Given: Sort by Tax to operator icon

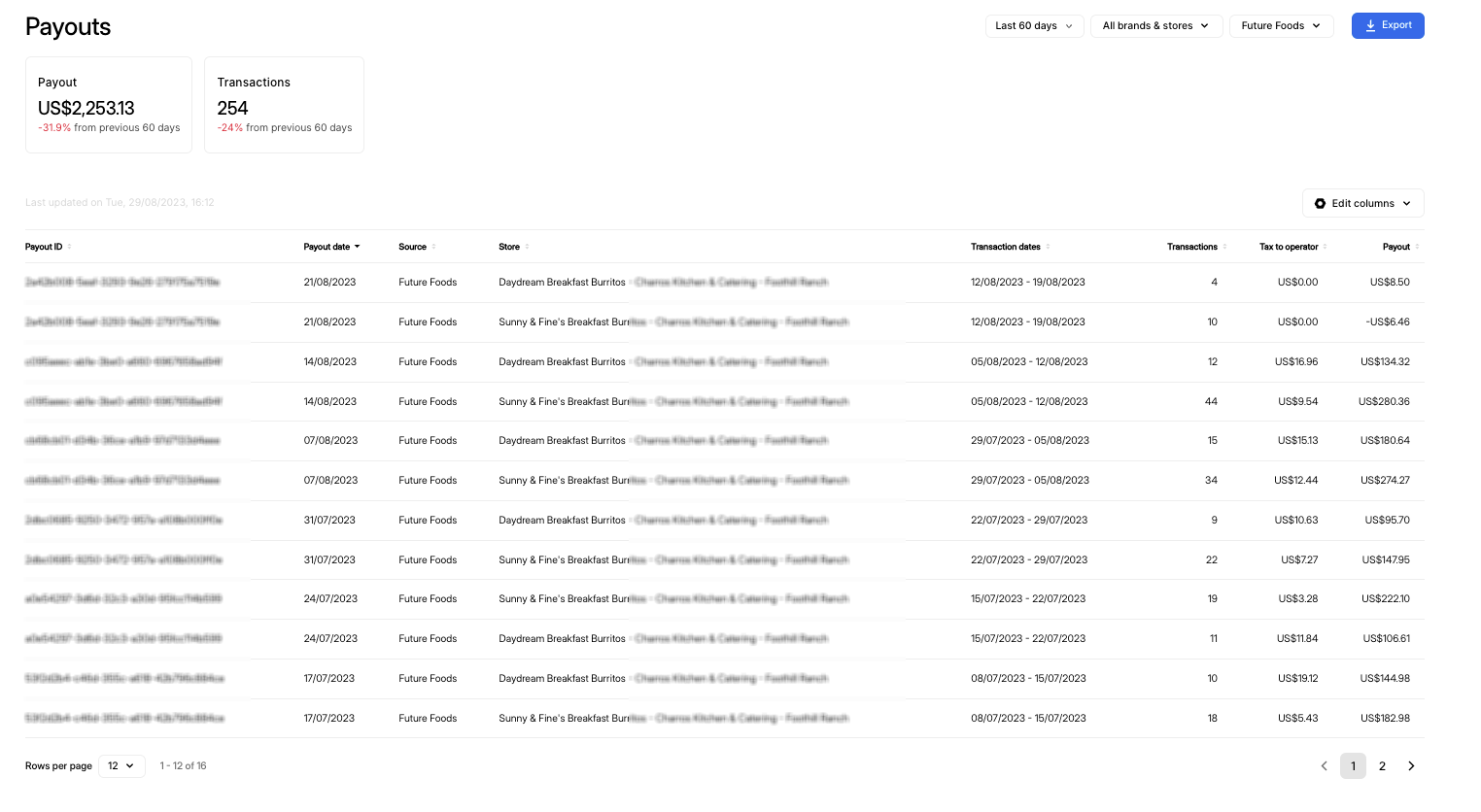Looking at the screenshot, I should [1326, 247].
